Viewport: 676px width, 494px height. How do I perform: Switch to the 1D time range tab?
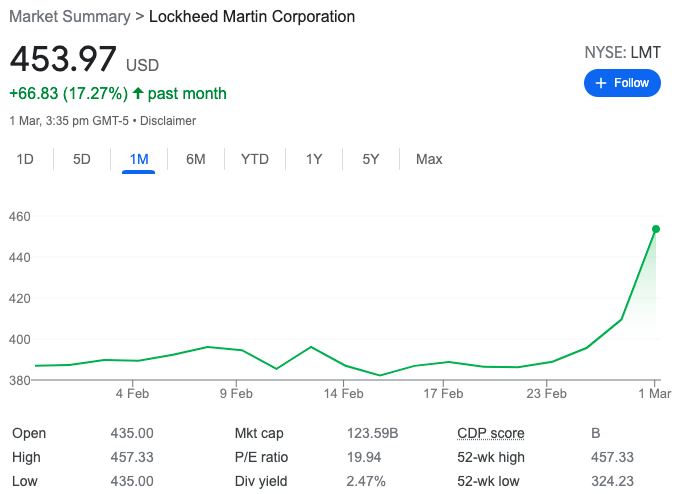point(26,159)
